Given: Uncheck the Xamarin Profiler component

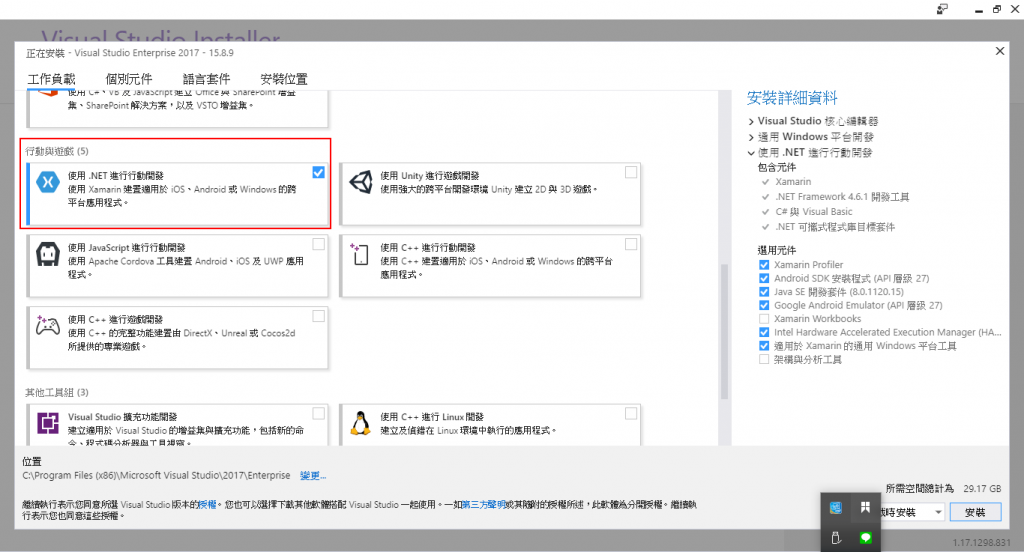Looking at the screenshot, I should 763,265.
